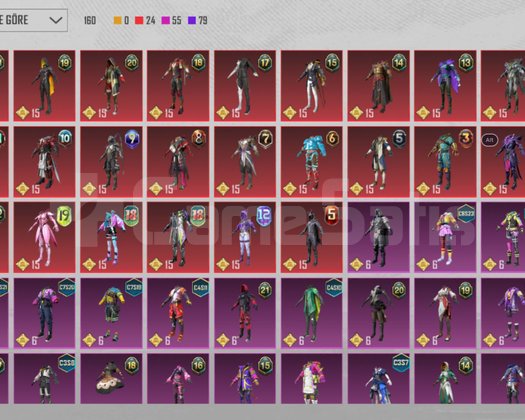Image resolution: width=525 pixels, height=420 pixels.
Task: Select the pink-black outfit with badge 16
Action: click(x=178, y=379)
